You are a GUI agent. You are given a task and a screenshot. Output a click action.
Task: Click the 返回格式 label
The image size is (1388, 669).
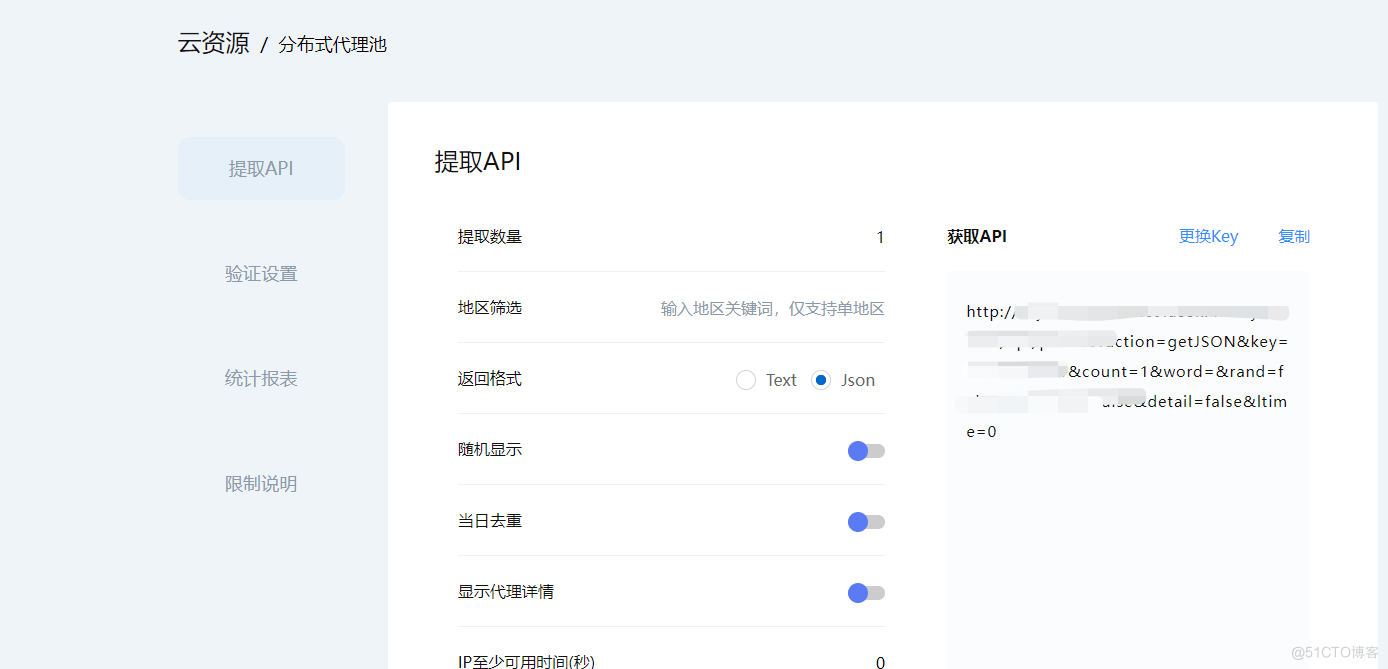coord(490,379)
